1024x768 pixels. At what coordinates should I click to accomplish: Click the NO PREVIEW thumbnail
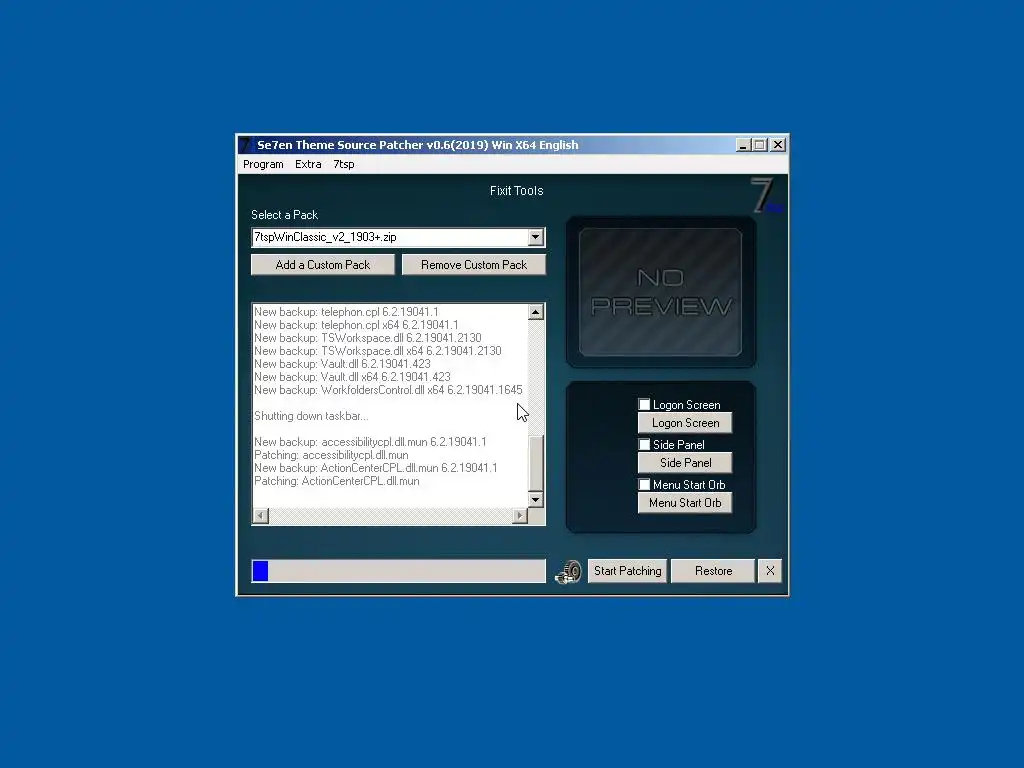pyautogui.click(x=660, y=292)
